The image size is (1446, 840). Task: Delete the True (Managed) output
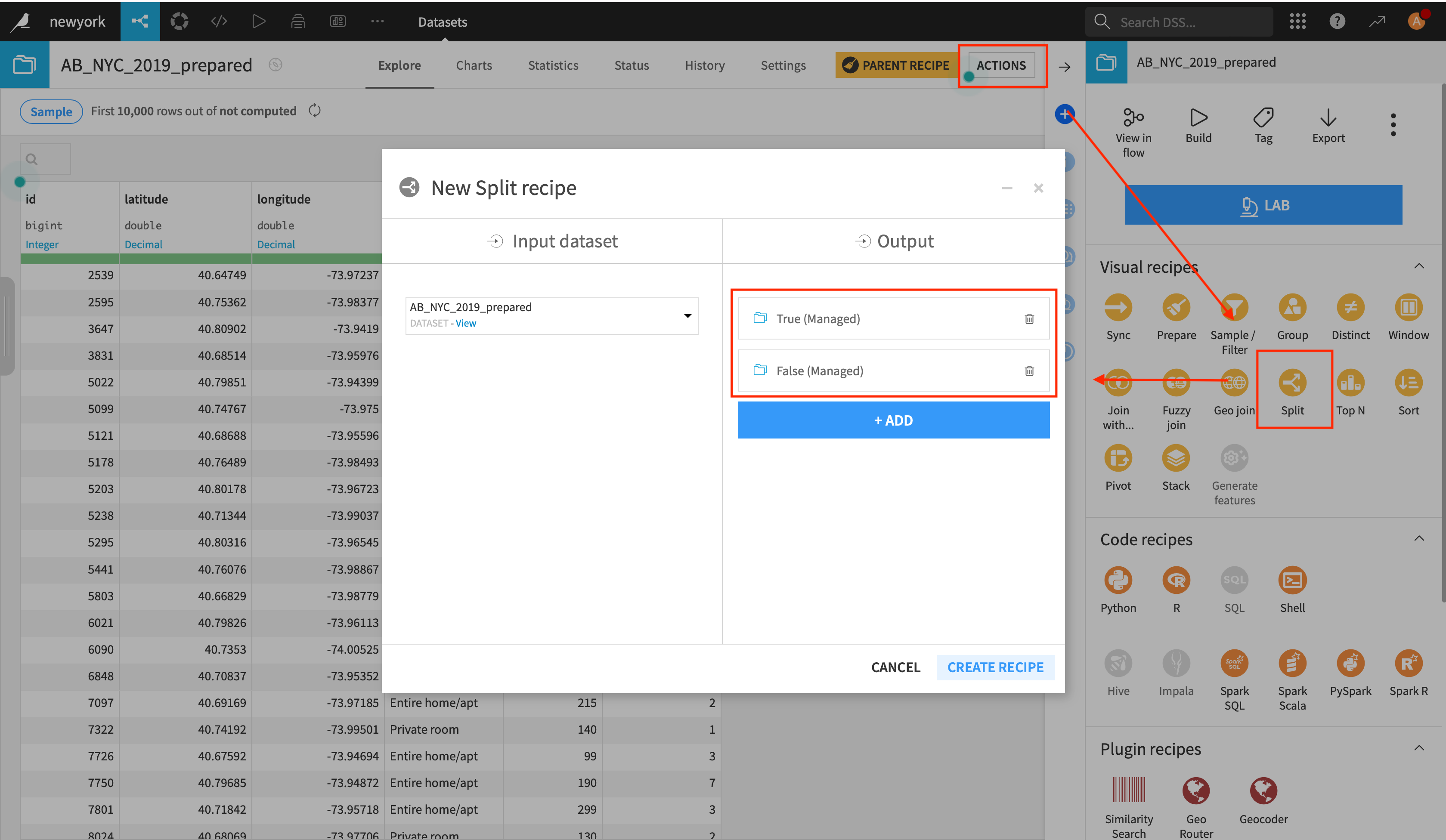(1029, 319)
